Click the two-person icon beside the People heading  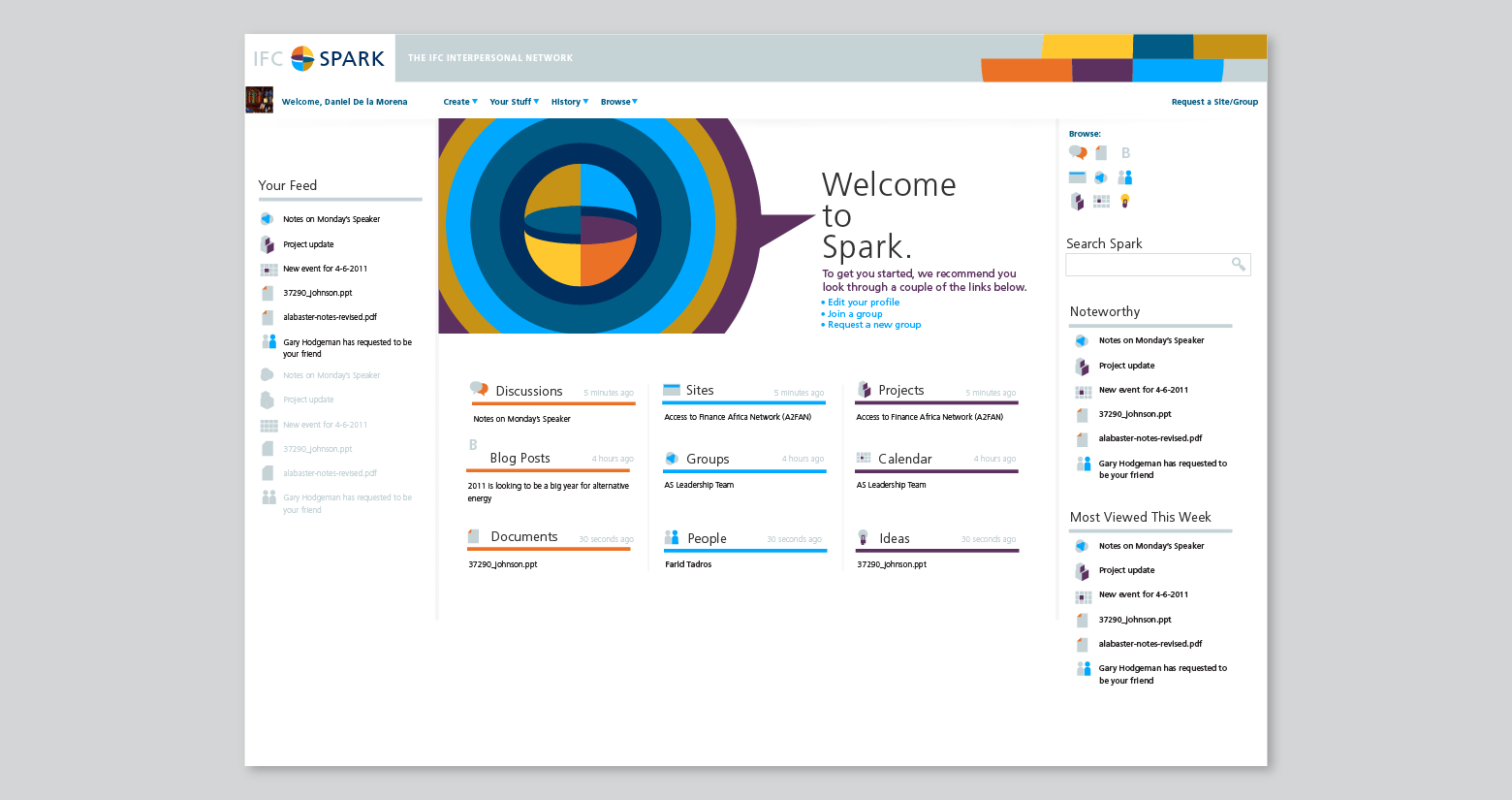[672, 537]
